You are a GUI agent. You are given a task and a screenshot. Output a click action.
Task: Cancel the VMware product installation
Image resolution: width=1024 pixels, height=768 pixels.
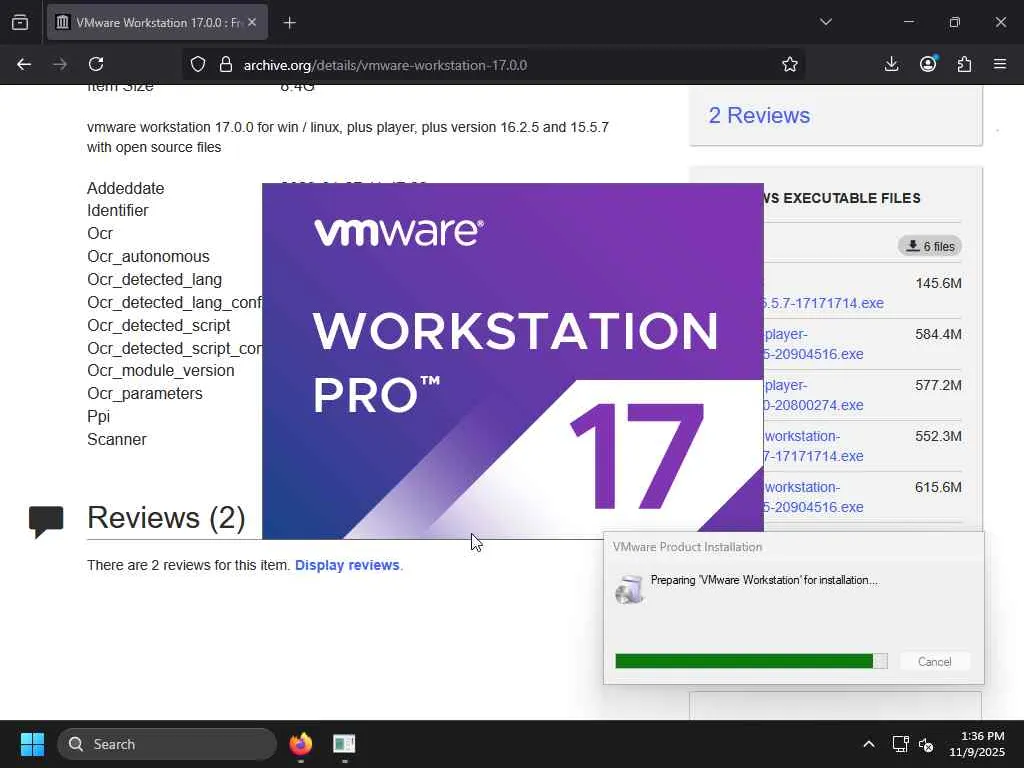(935, 662)
